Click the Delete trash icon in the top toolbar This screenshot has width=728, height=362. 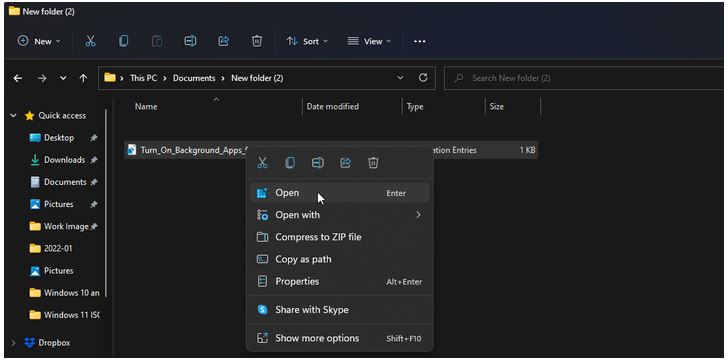point(257,41)
